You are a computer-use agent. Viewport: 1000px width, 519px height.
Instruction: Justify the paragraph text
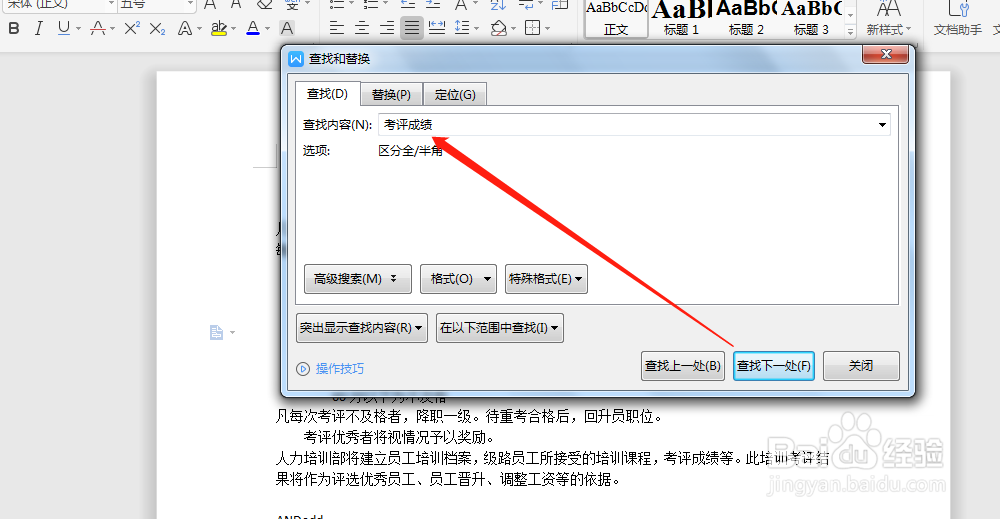412,29
